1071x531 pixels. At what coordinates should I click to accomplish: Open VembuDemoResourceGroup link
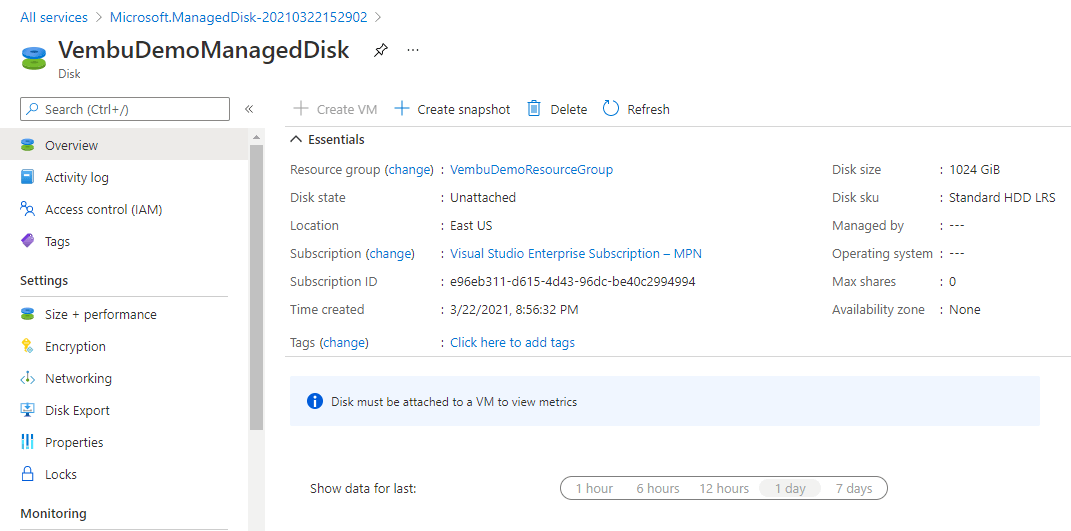531,169
